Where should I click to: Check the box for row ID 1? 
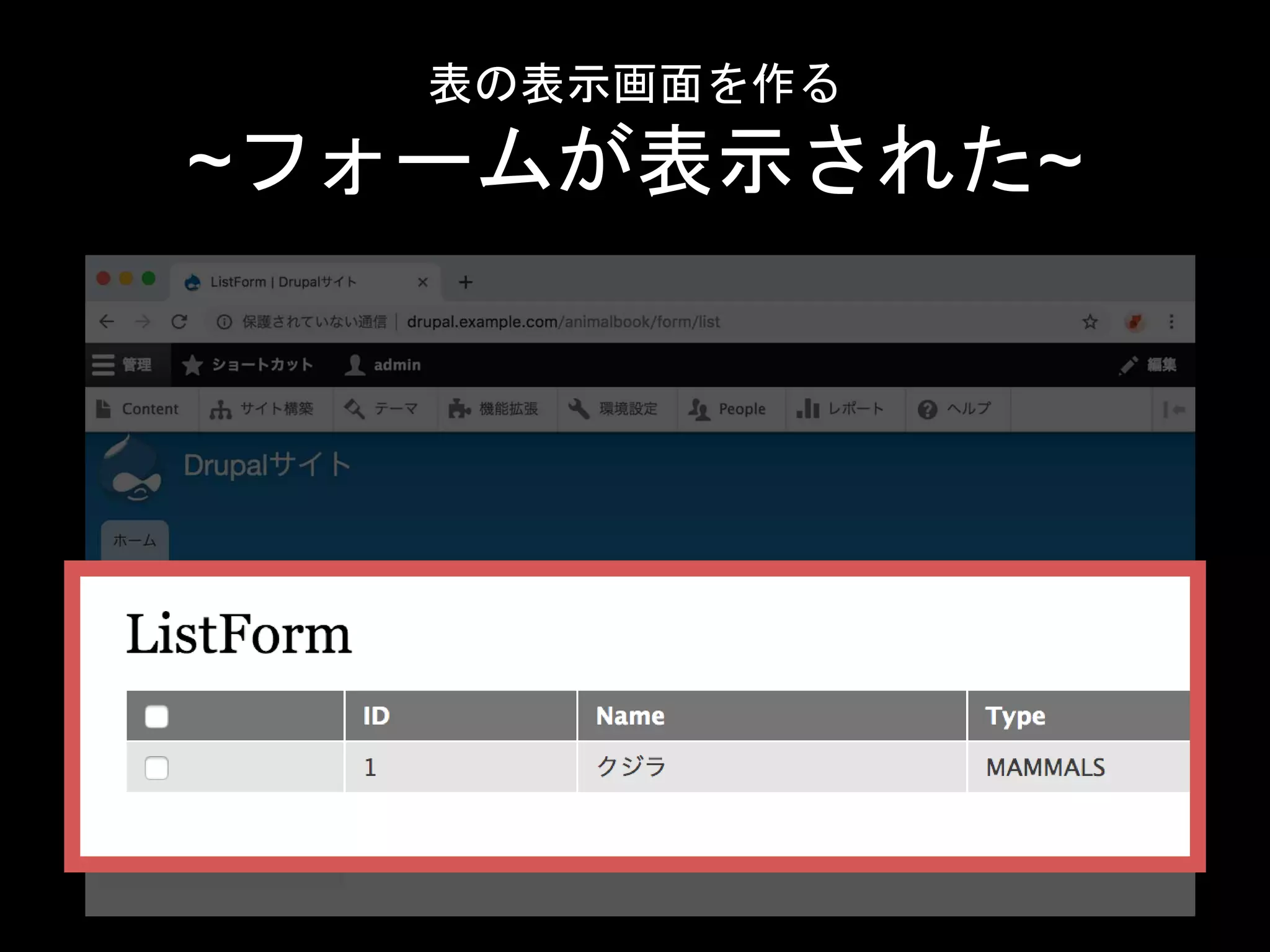tap(156, 768)
